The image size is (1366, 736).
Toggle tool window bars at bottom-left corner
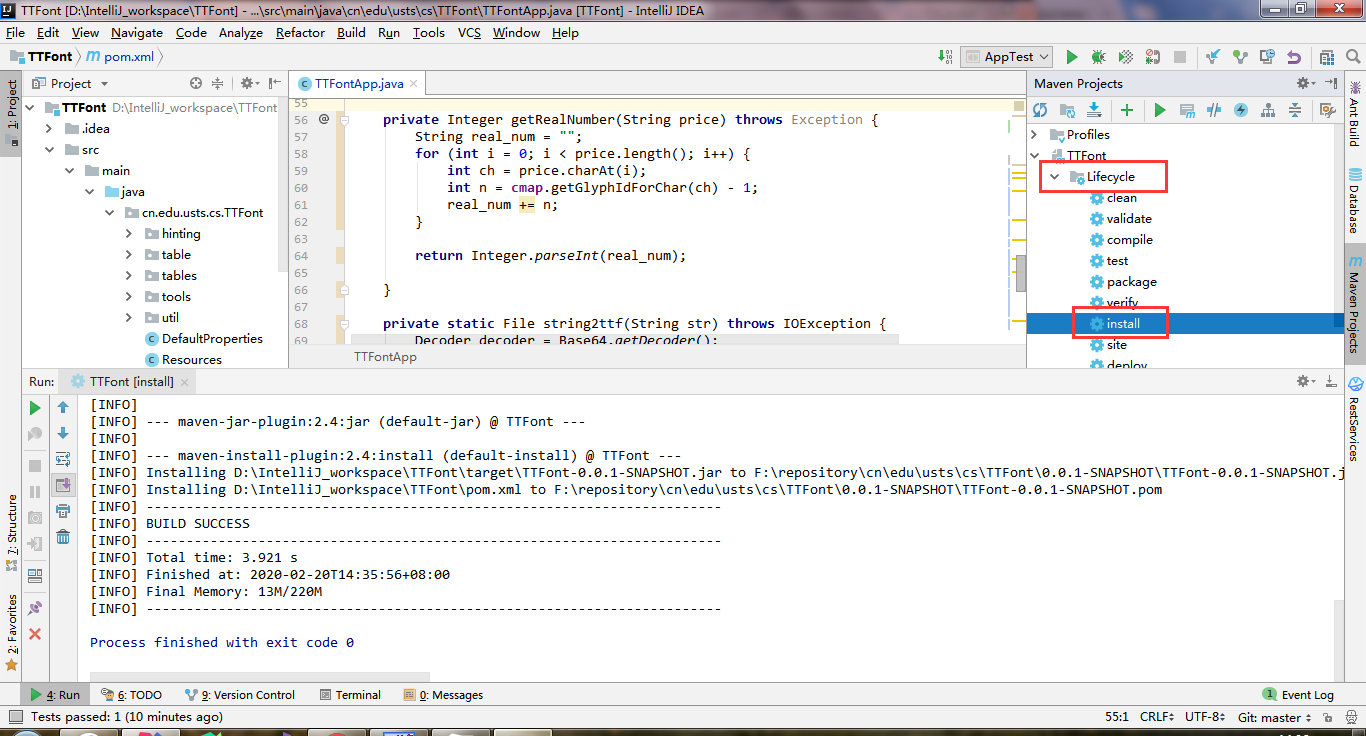pos(14,717)
